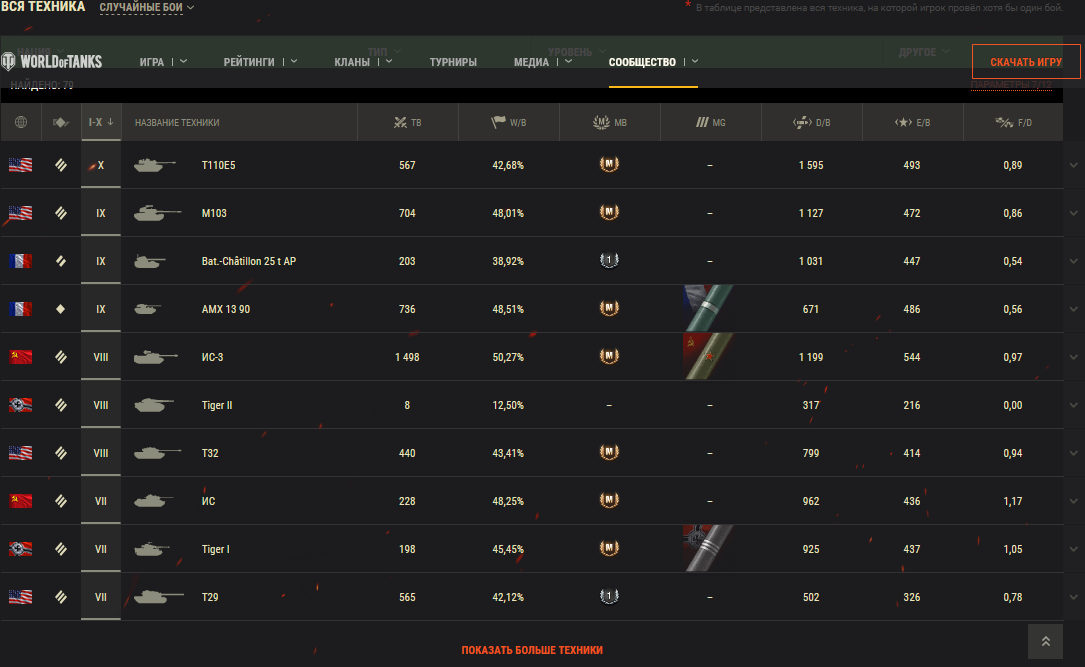Screen dimensions: 1085x667
Task: Click the Вся техника heading
Action: click(43, 7)
